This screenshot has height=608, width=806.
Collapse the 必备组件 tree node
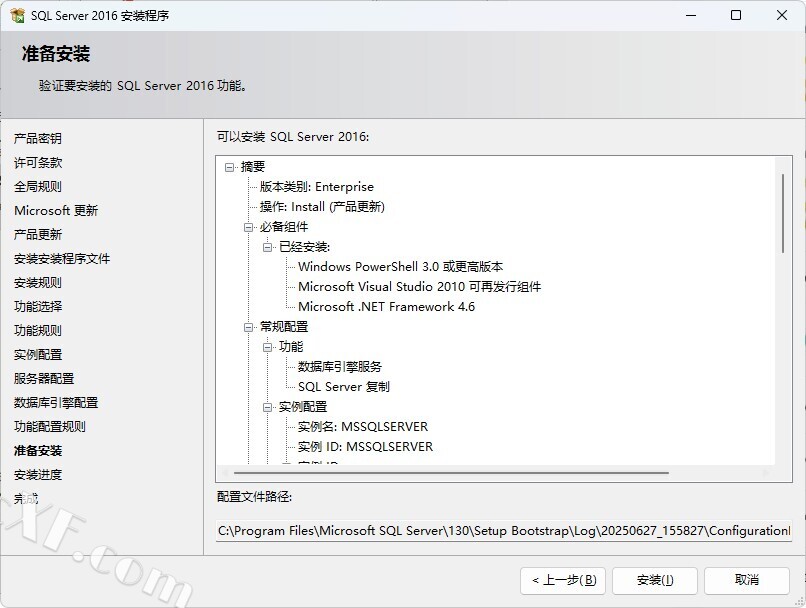point(248,227)
